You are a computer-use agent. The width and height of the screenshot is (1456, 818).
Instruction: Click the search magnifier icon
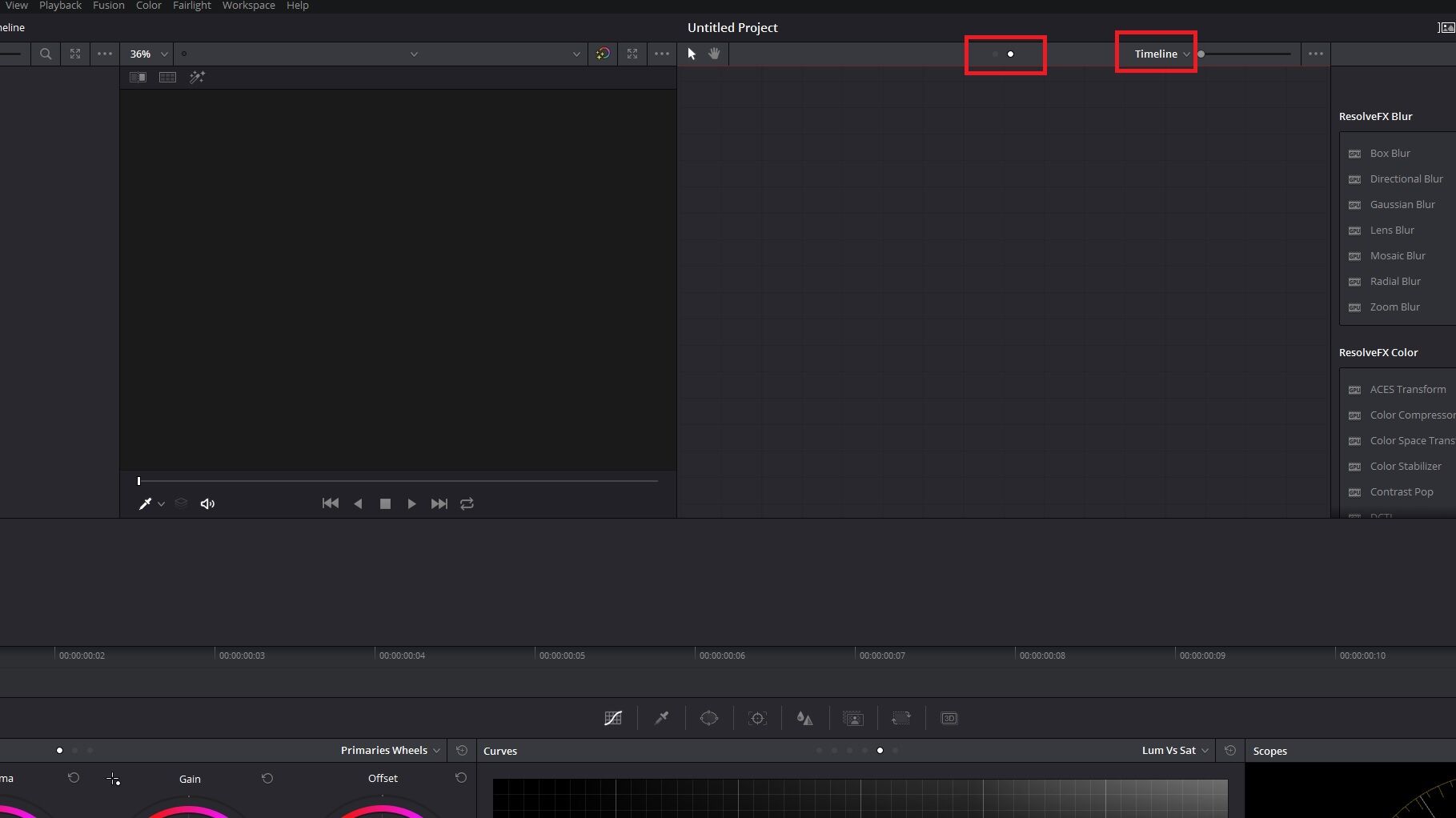46,54
